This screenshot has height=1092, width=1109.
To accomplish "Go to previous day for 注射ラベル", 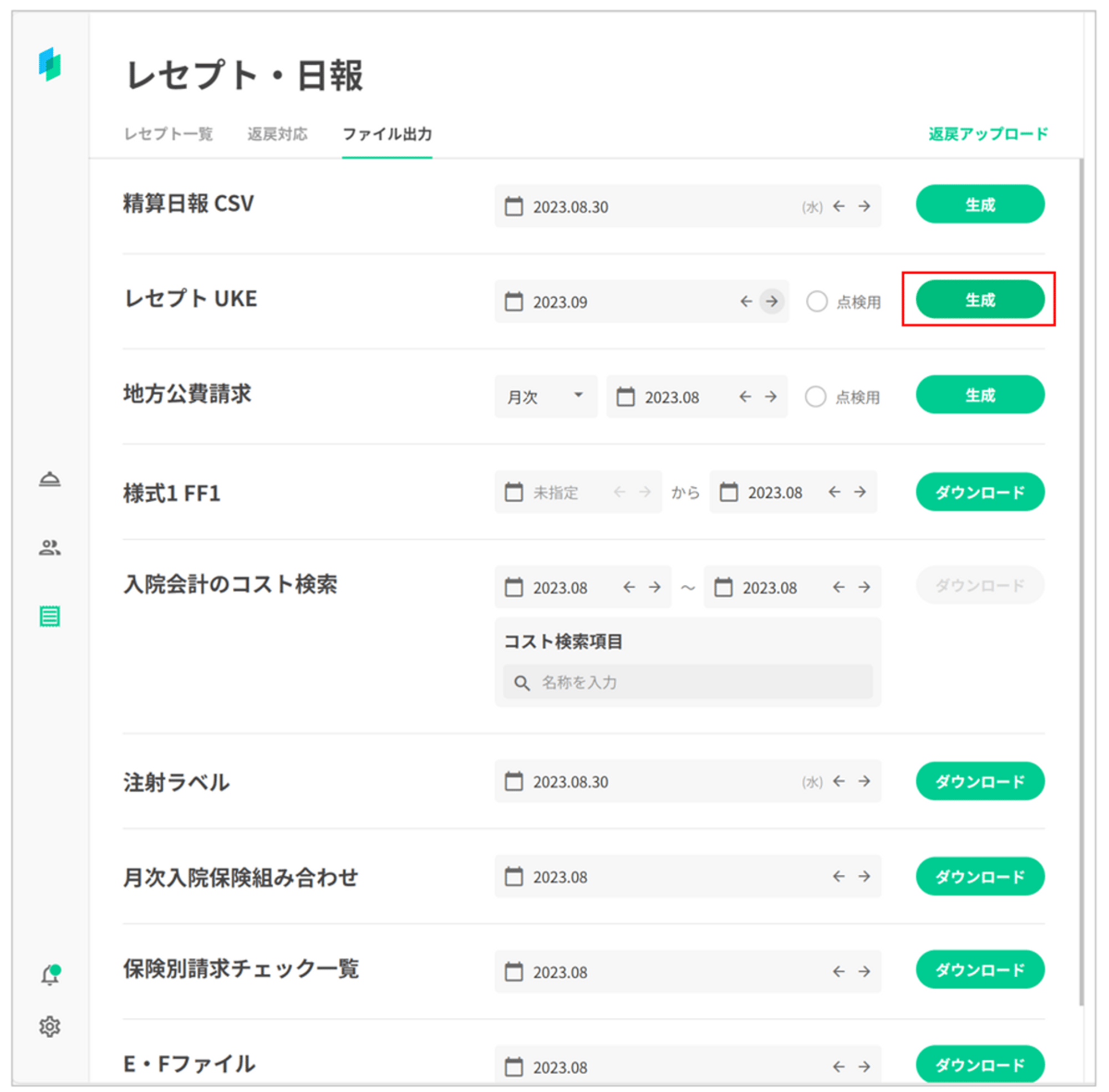I will coord(839,781).
